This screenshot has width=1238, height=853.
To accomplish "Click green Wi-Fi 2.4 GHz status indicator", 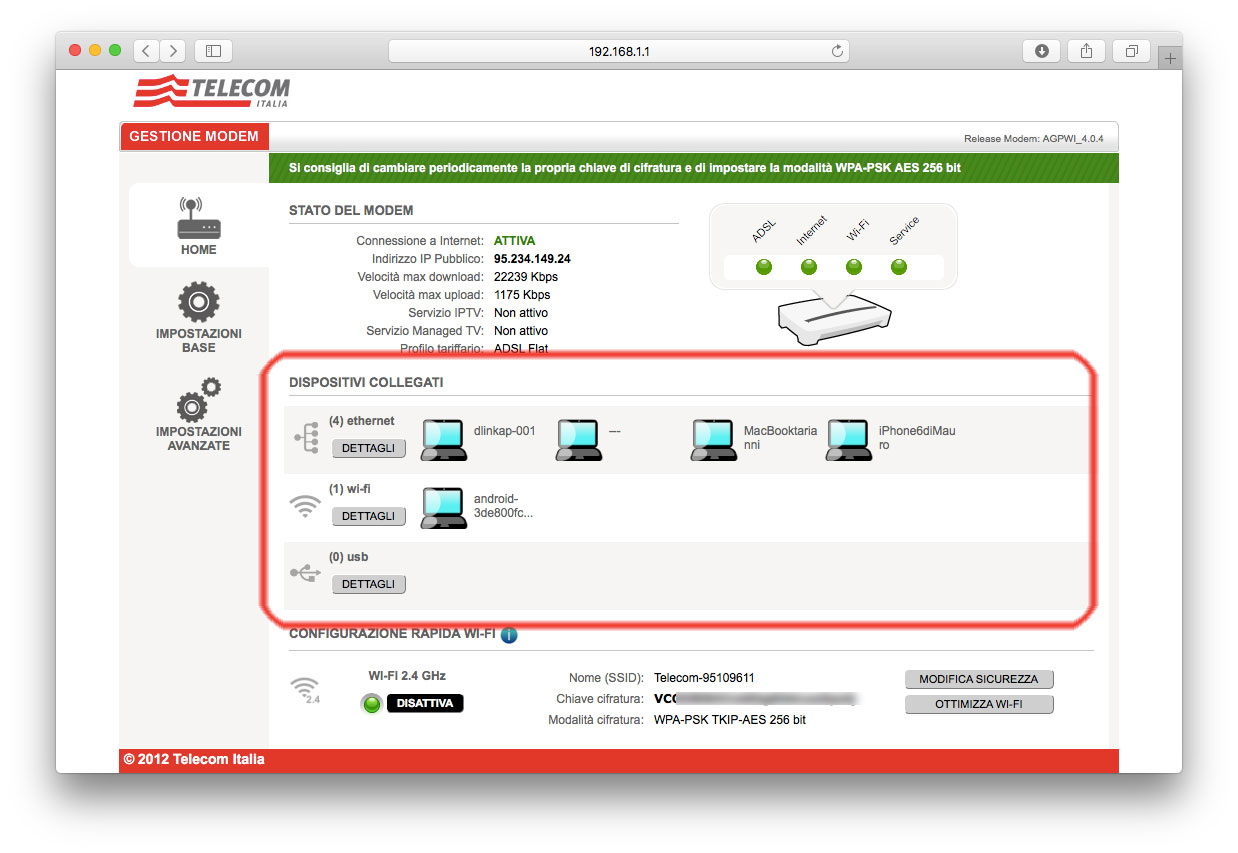I will (372, 704).
